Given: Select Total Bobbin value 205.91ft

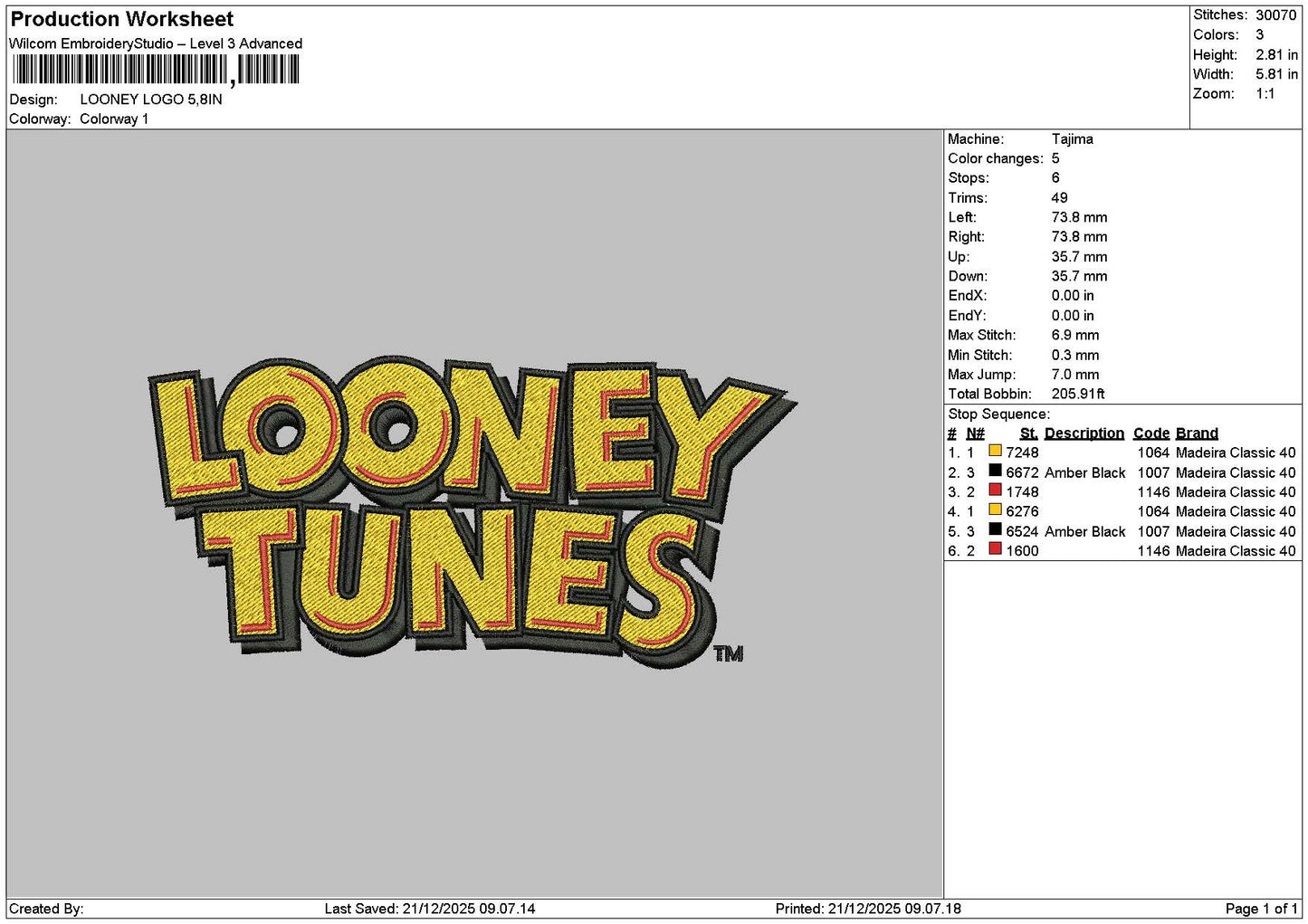Looking at the screenshot, I should [1078, 395].
